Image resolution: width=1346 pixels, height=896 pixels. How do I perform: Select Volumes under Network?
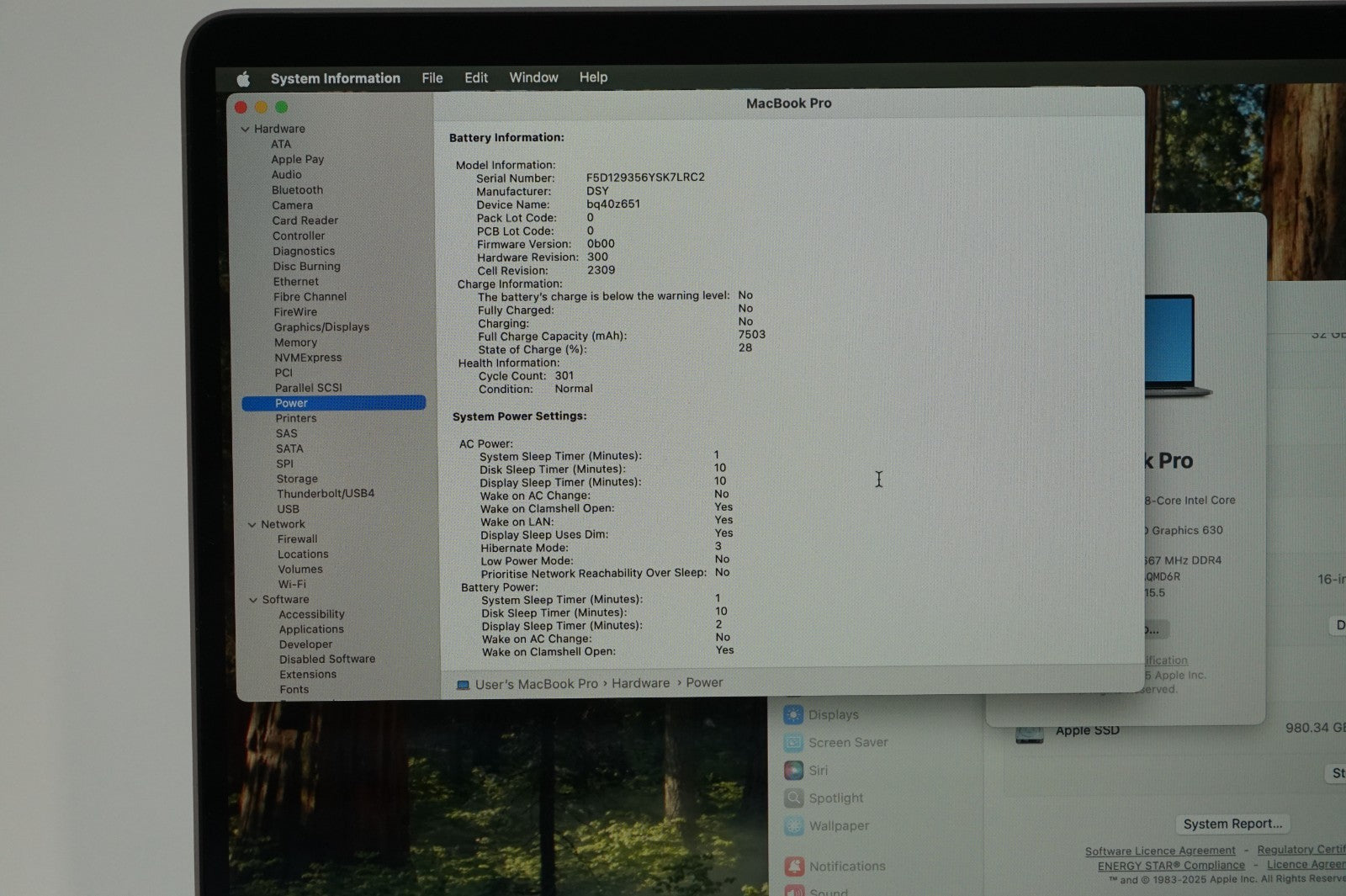tap(300, 570)
